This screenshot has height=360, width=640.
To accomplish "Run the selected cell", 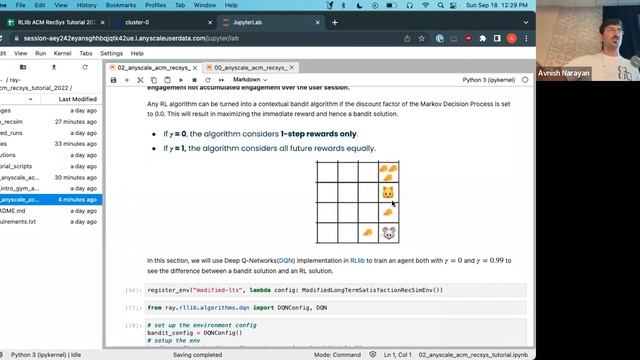I will [x=181, y=80].
